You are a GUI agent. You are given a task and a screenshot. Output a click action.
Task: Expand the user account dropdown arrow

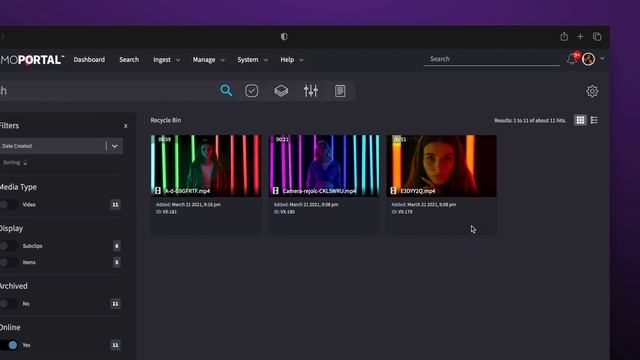tap(602, 59)
